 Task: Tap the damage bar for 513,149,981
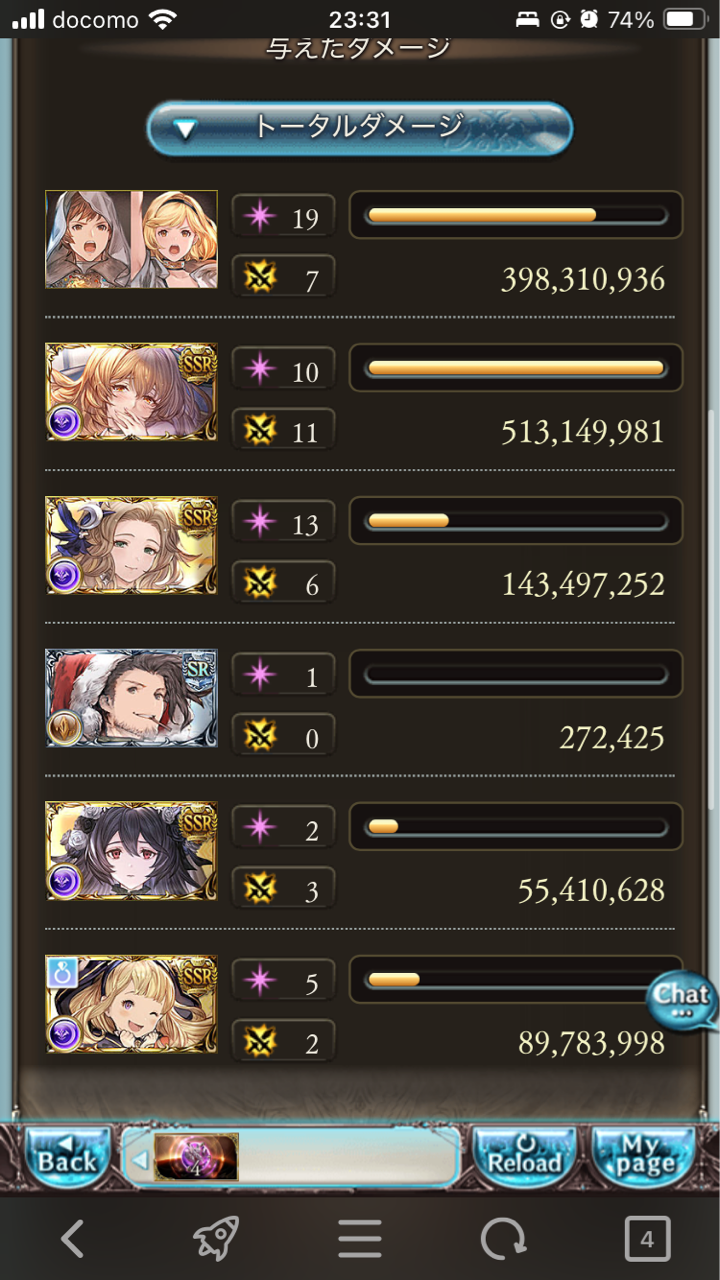[x=515, y=368]
